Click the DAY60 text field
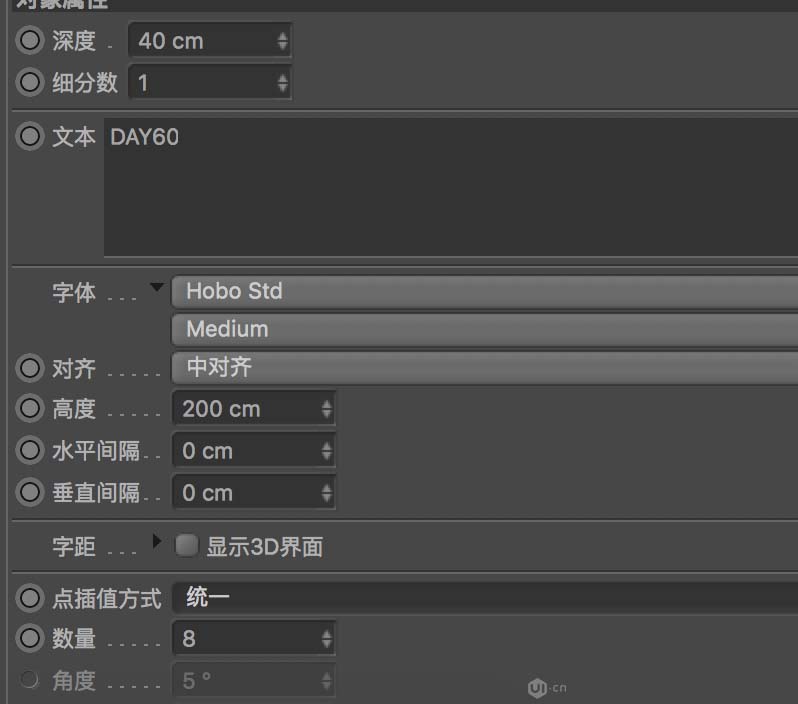The width and height of the screenshot is (798, 704). (x=450, y=186)
